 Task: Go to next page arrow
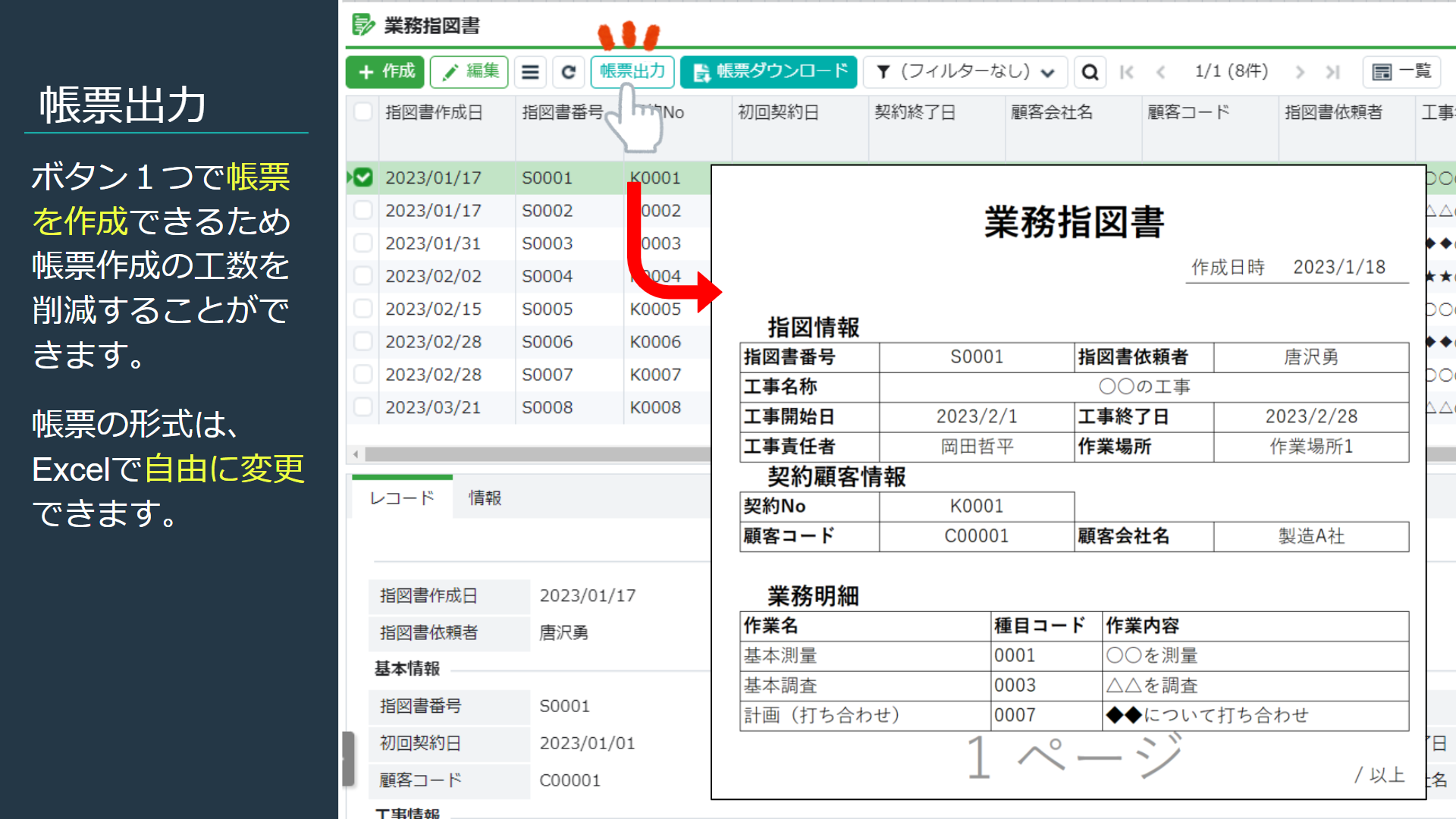(1300, 72)
